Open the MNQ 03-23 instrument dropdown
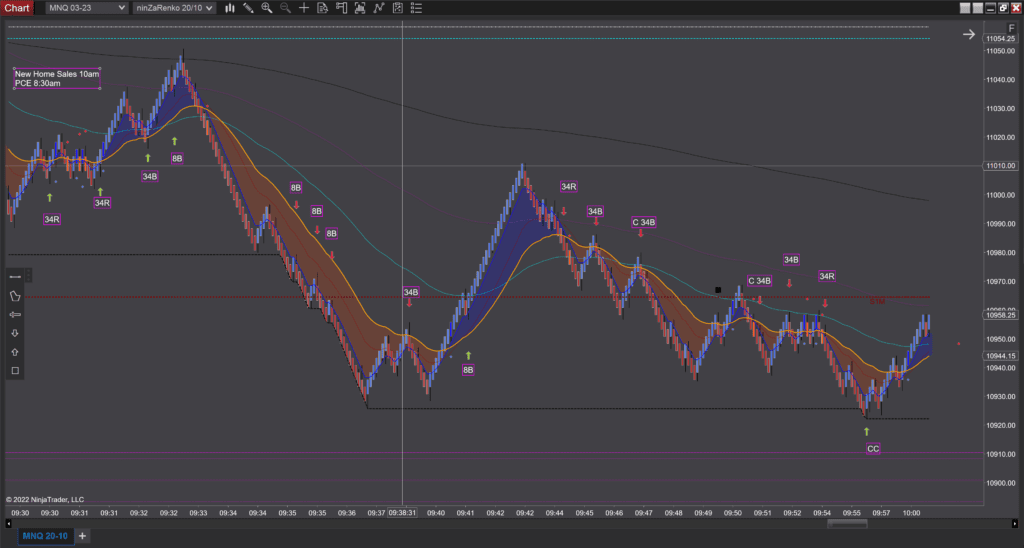This screenshot has width=1024, height=548. tap(87, 8)
